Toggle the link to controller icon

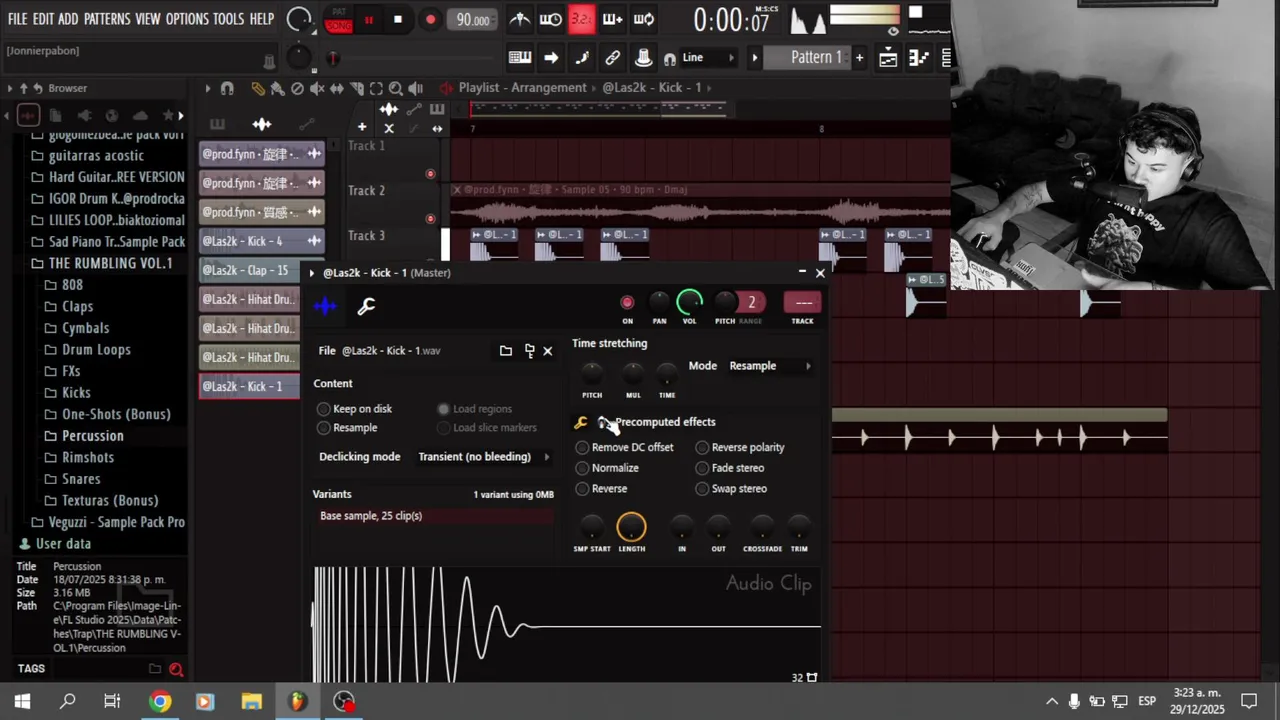coord(612,58)
